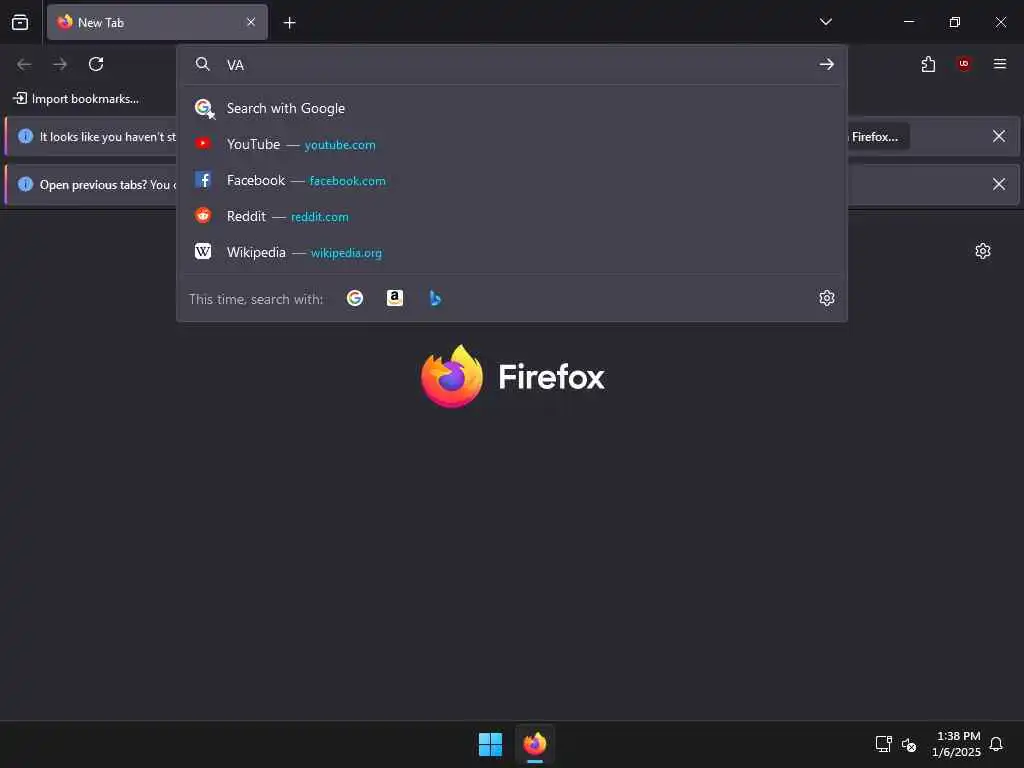Click the info icon on 'Open previous tabs' bar
Screen dimensions: 1024x768
click(25, 184)
